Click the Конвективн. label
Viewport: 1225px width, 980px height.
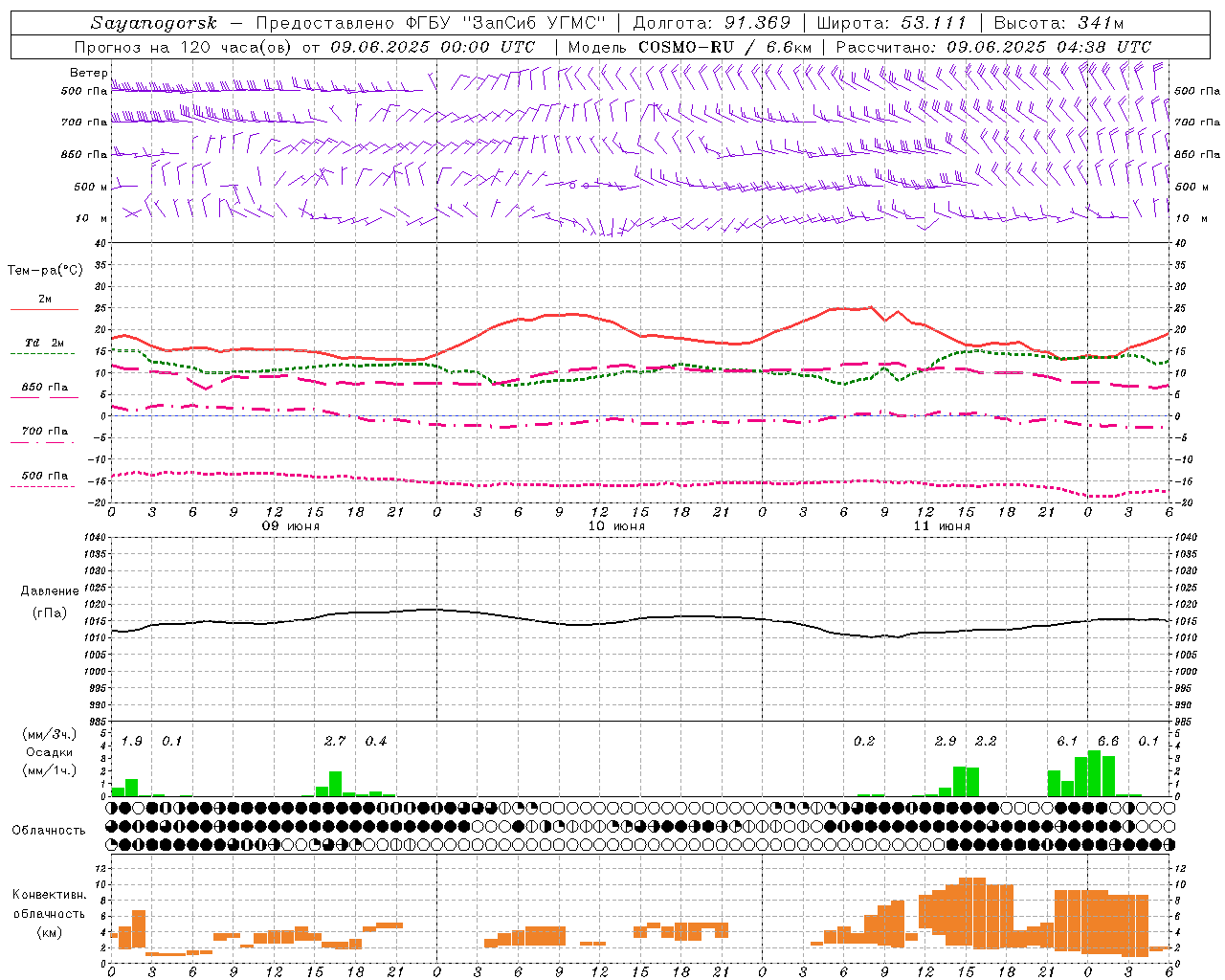click(50, 895)
